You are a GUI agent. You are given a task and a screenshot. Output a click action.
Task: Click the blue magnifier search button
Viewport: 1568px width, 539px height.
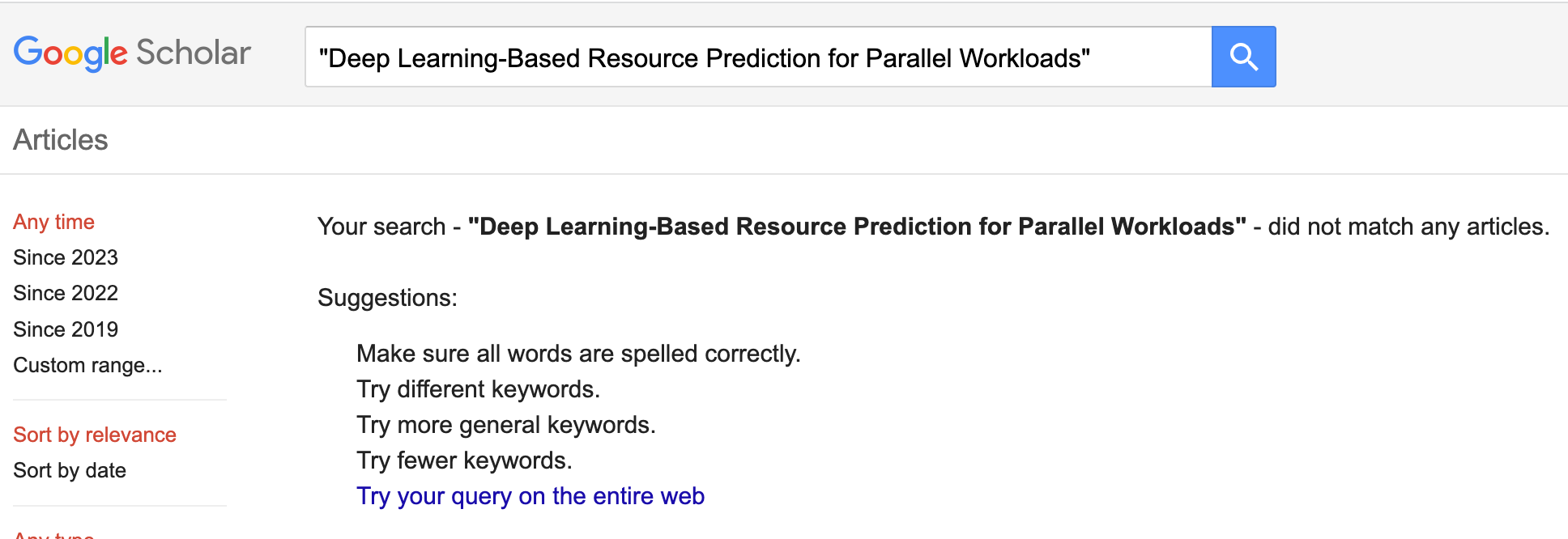point(1243,57)
